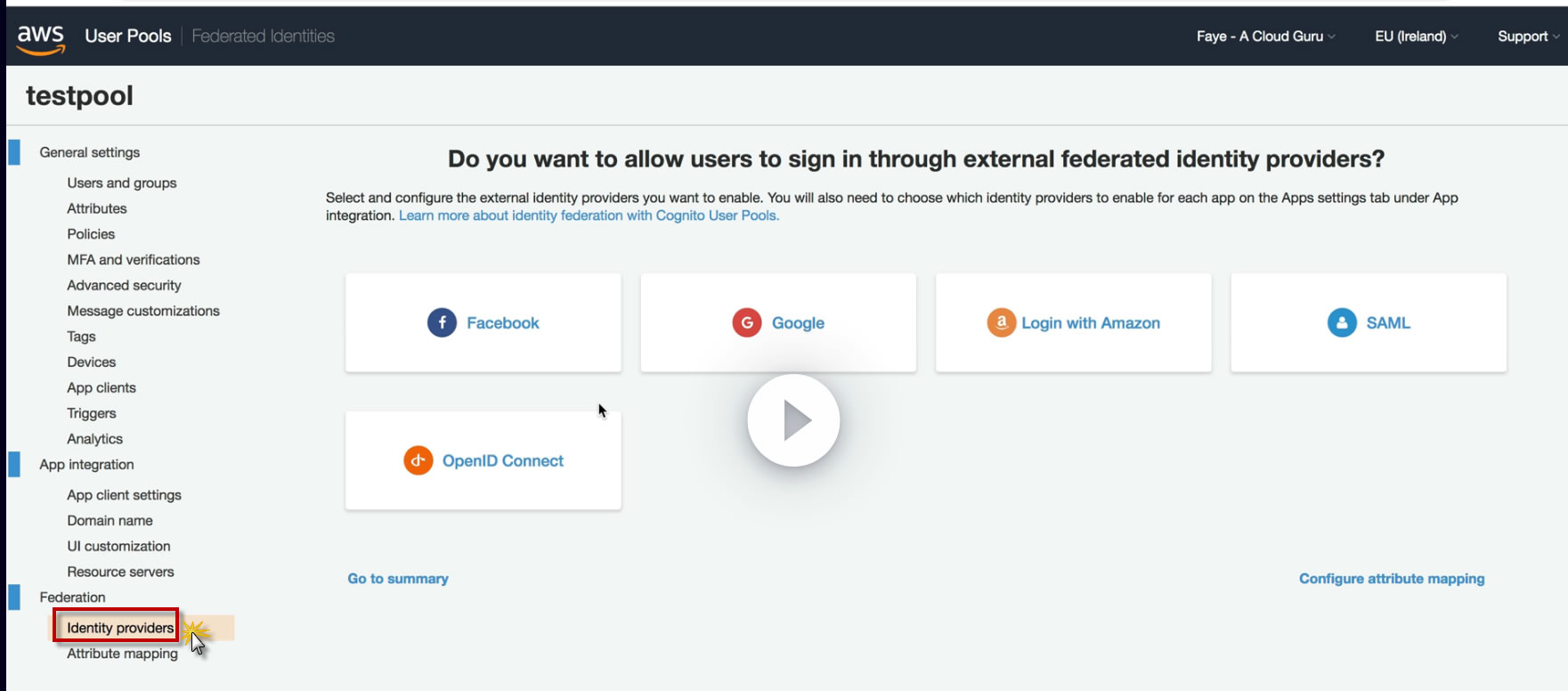Select App client settings in the sidebar
1568x691 pixels.
124,495
